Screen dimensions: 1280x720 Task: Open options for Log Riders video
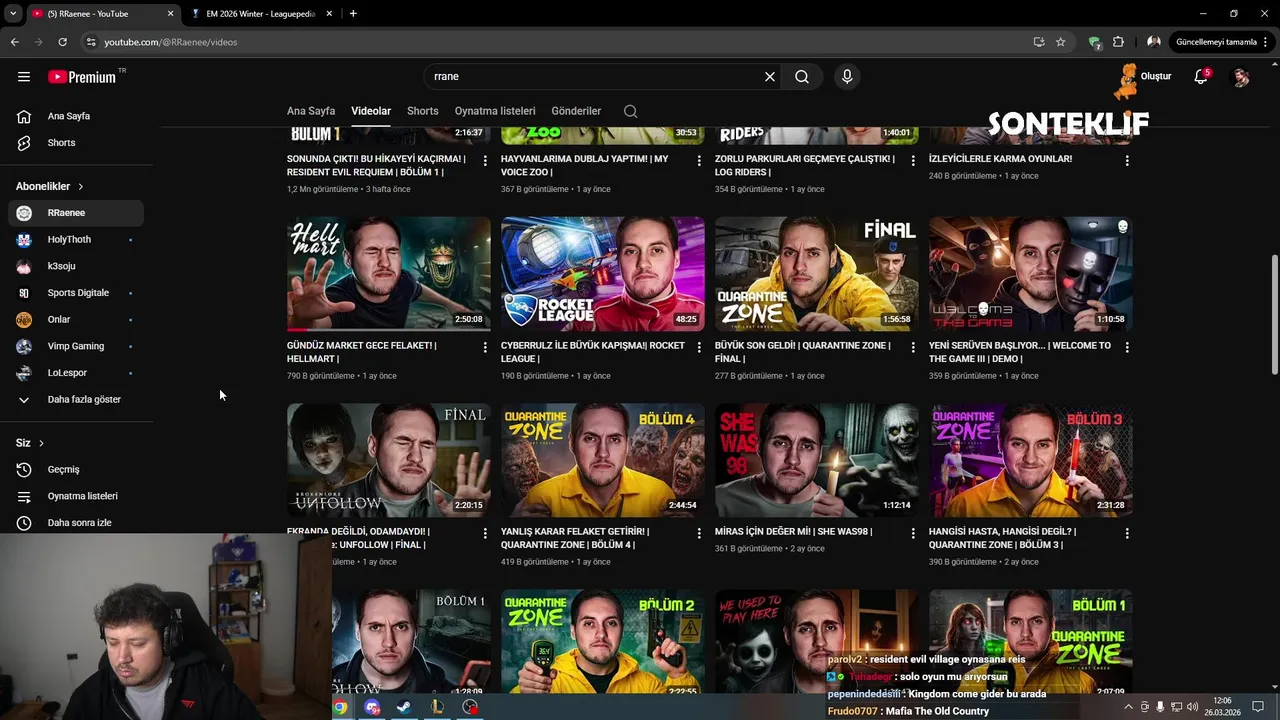913,160
